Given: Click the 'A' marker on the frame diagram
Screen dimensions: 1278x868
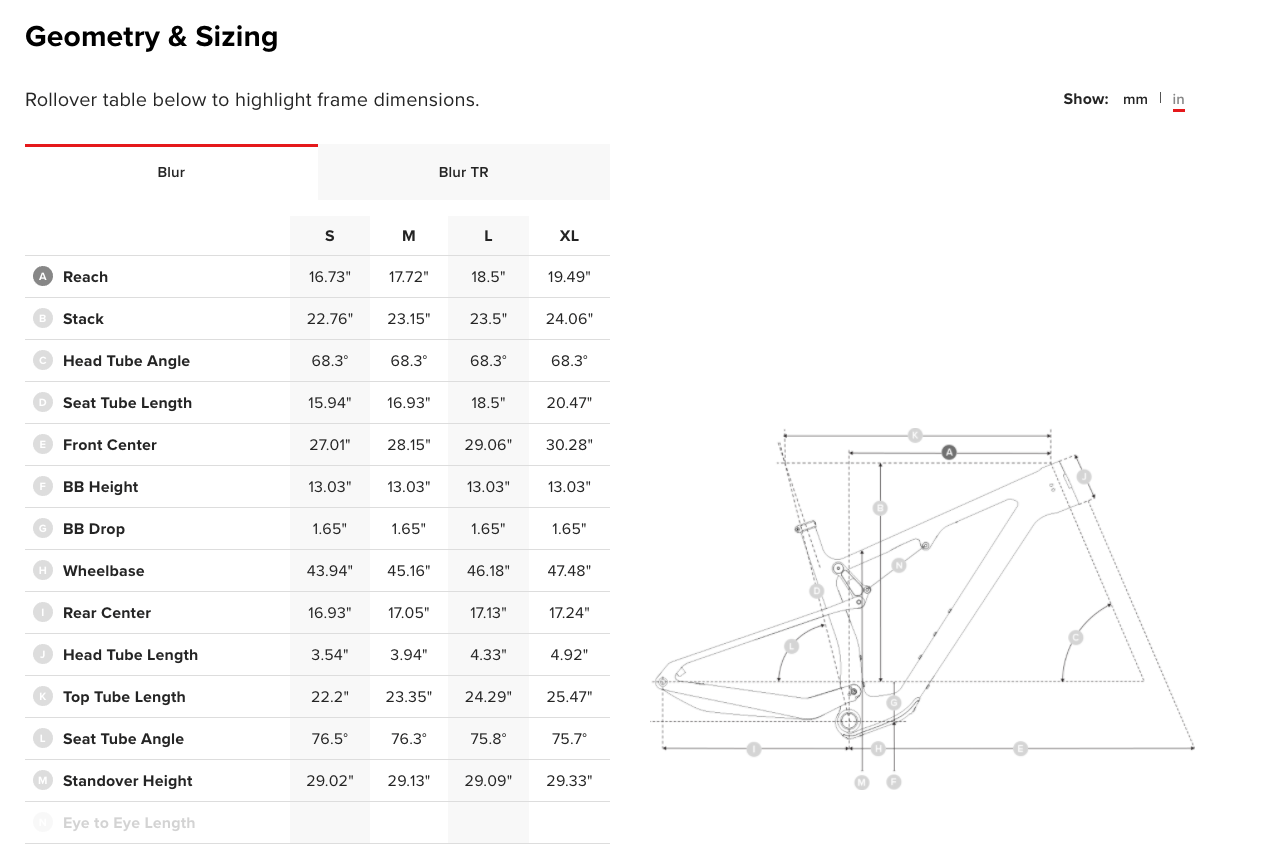Looking at the screenshot, I should [x=949, y=452].
